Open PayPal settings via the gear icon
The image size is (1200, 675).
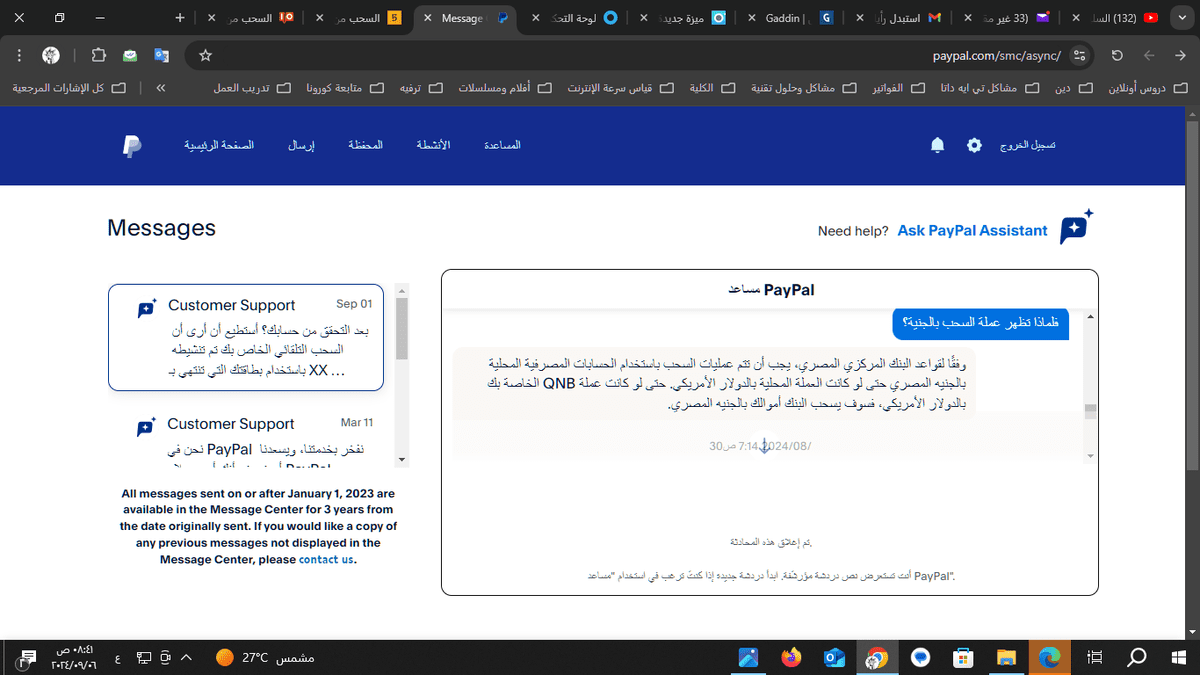tap(974, 145)
